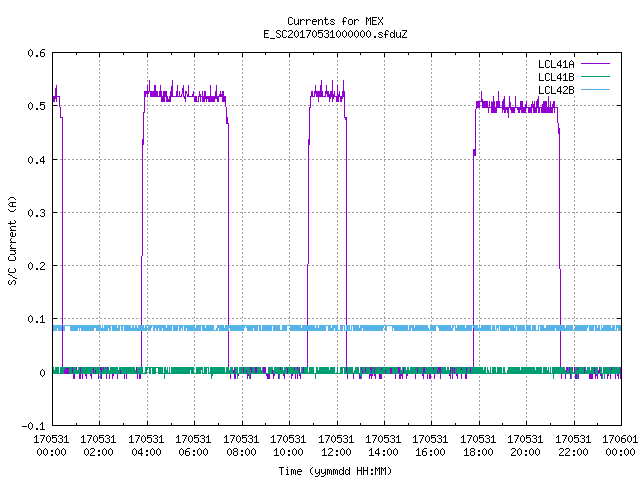Click the chart title 'Currents for MEX'

[335, 21]
